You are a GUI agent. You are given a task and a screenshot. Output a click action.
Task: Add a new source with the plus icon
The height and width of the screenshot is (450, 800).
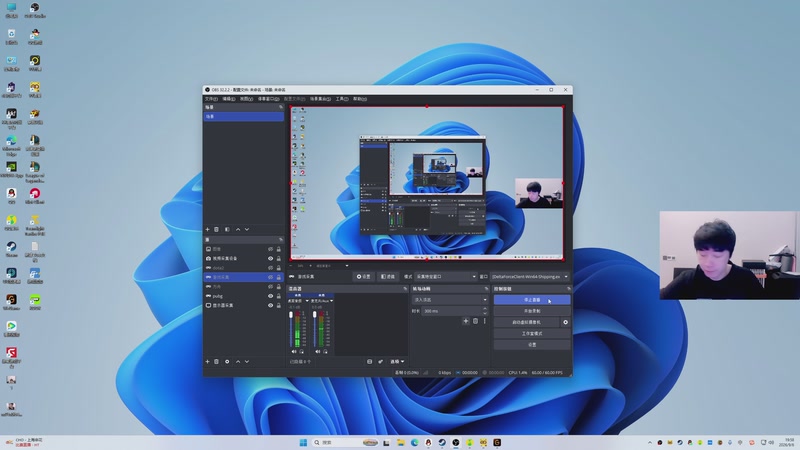click(x=208, y=361)
